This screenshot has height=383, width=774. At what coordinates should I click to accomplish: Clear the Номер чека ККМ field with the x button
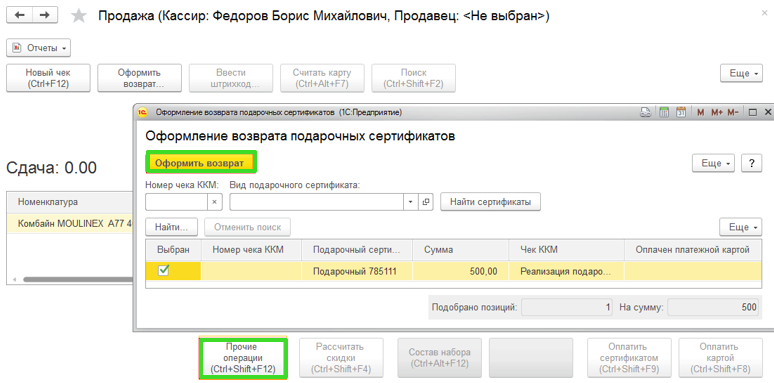[x=215, y=202]
